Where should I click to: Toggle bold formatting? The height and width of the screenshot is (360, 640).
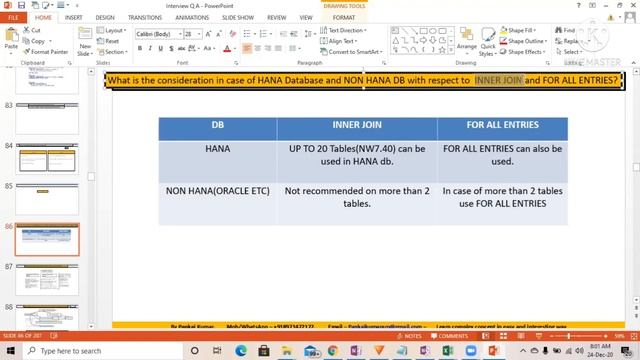[140, 49]
